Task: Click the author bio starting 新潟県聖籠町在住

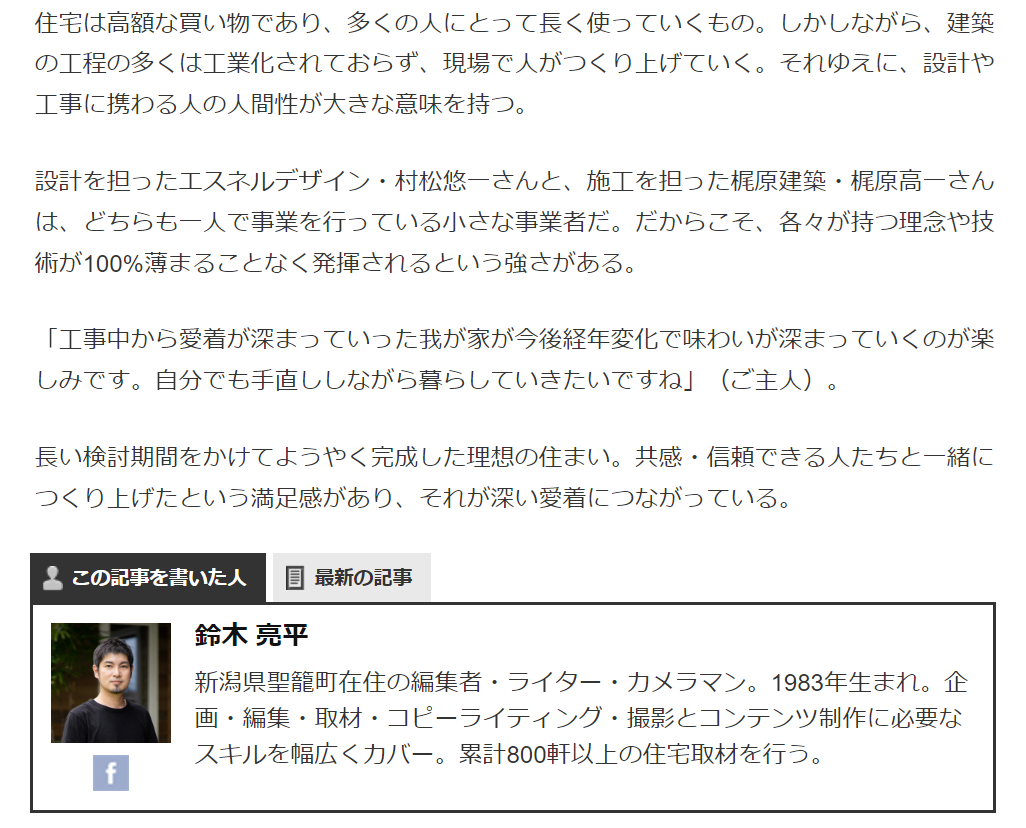Action: tap(581, 718)
